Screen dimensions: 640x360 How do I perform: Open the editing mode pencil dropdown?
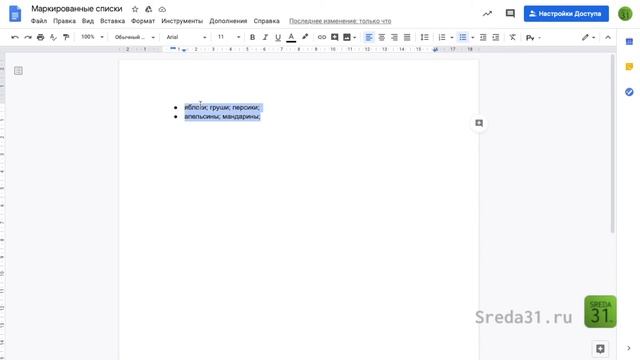click(x=588, y=37)
